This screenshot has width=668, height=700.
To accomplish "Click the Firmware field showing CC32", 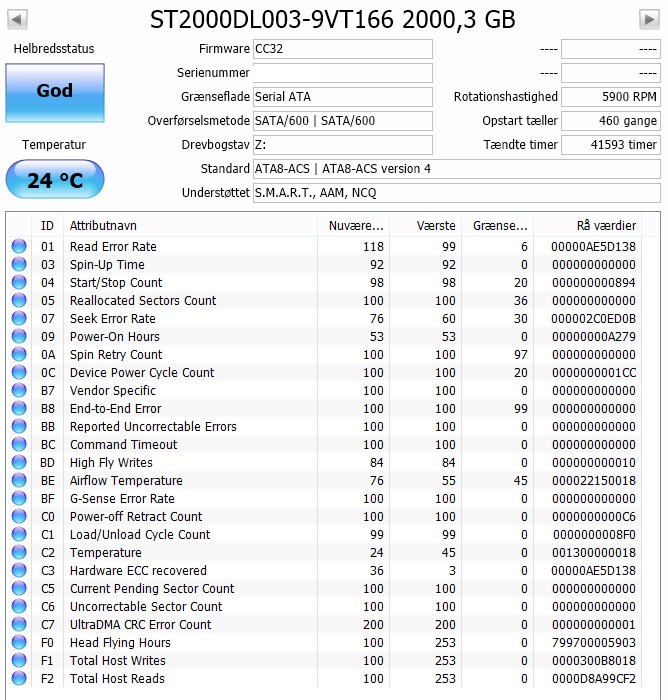I will (x=342, y=49).
